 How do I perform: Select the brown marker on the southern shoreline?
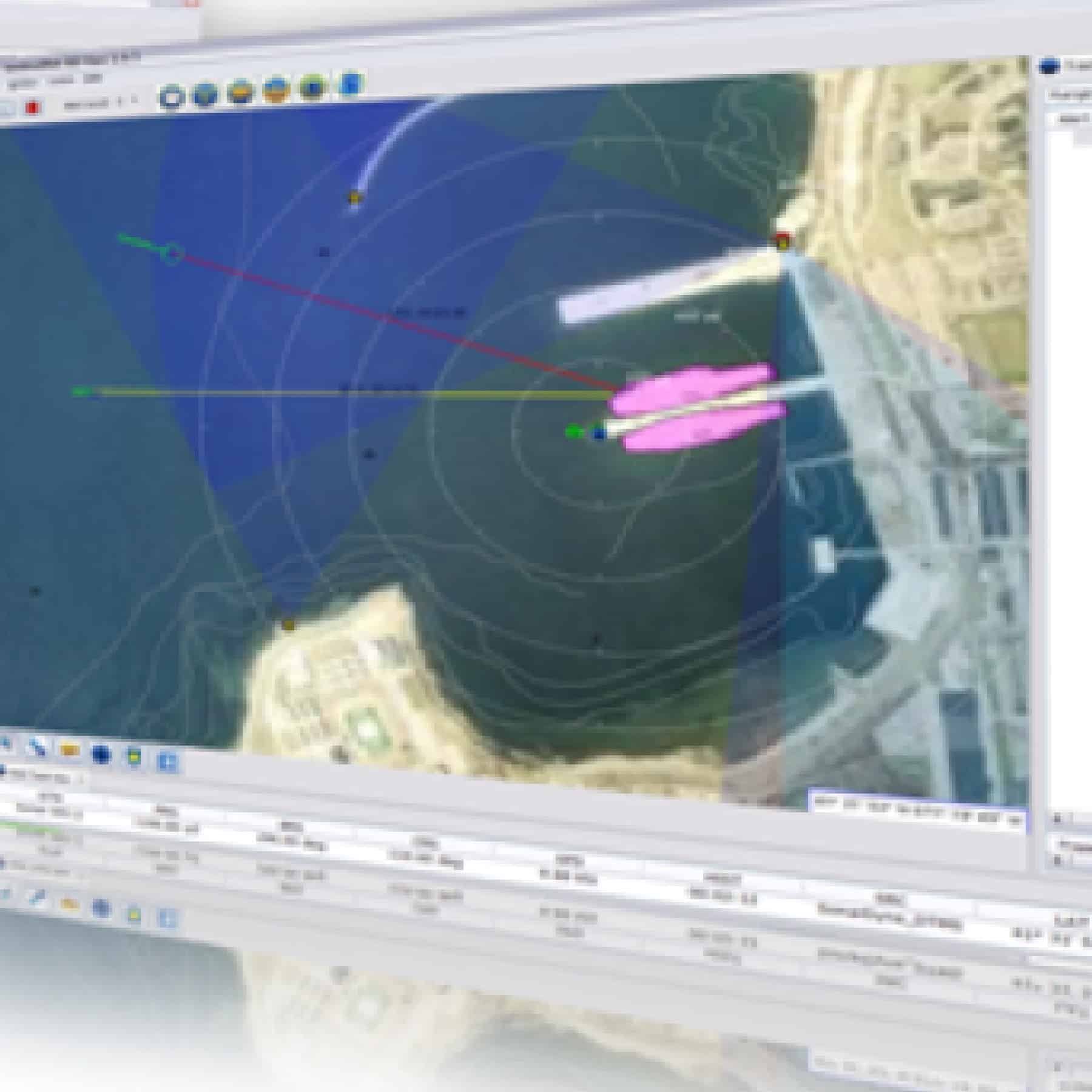click(289, 625)
